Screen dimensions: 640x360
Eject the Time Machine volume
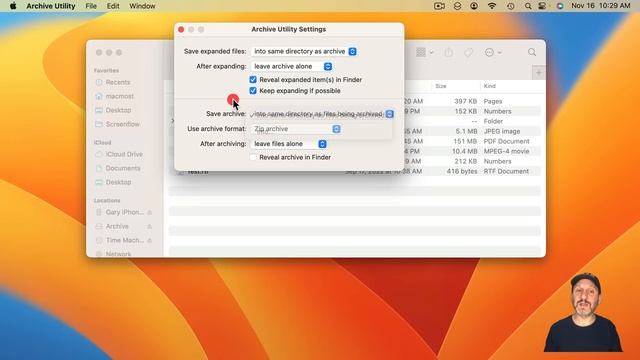click(150, 240)
